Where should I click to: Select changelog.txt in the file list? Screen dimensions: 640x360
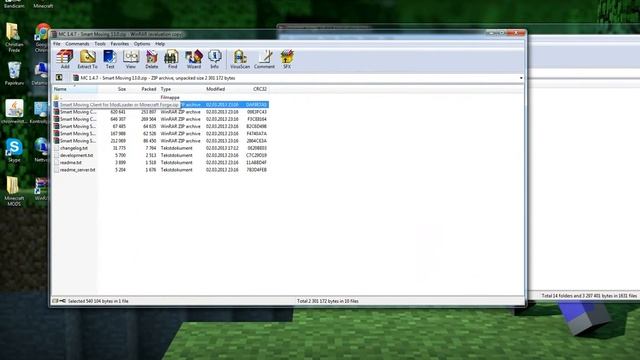pyautogui.click(x=160, y=148)
